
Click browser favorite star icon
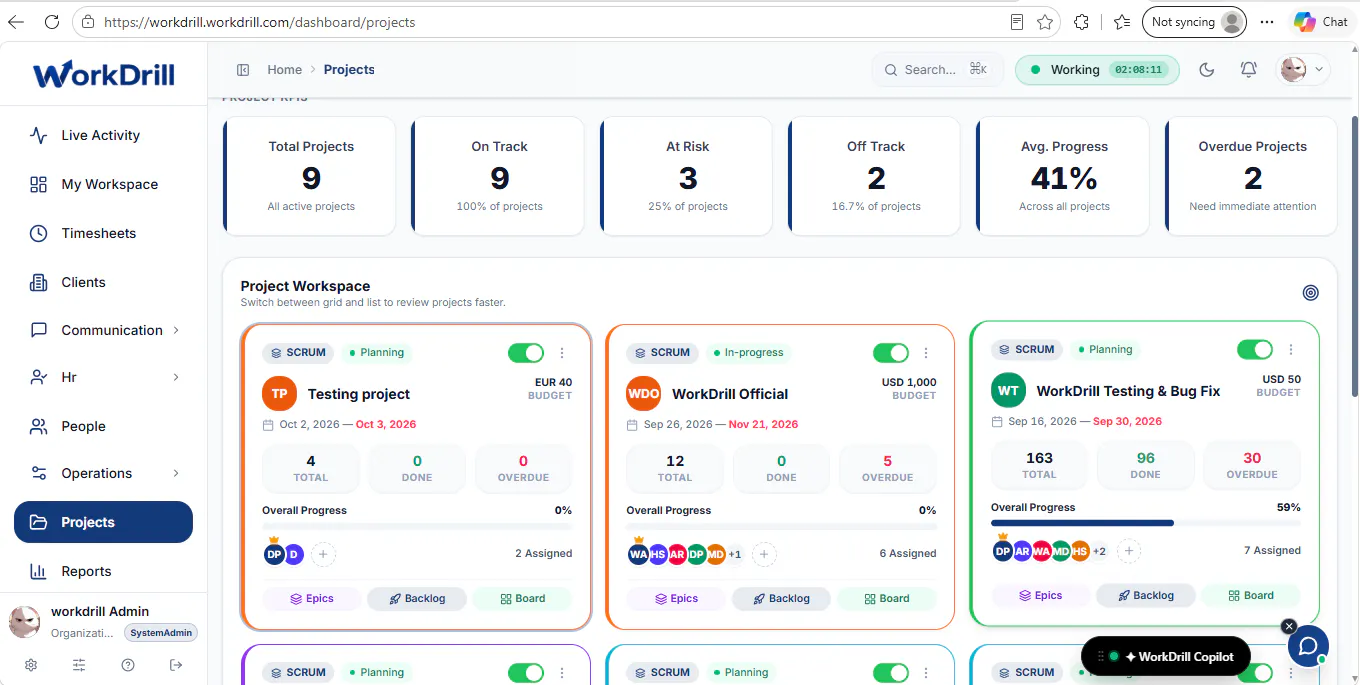point(1045,22)
